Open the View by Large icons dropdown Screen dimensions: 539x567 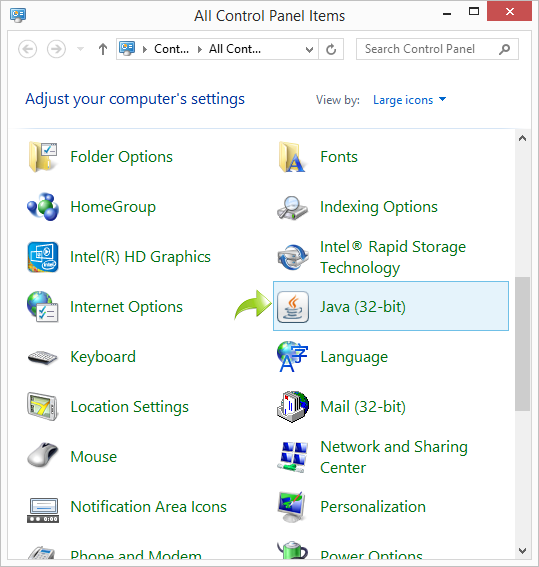point(410,100)
